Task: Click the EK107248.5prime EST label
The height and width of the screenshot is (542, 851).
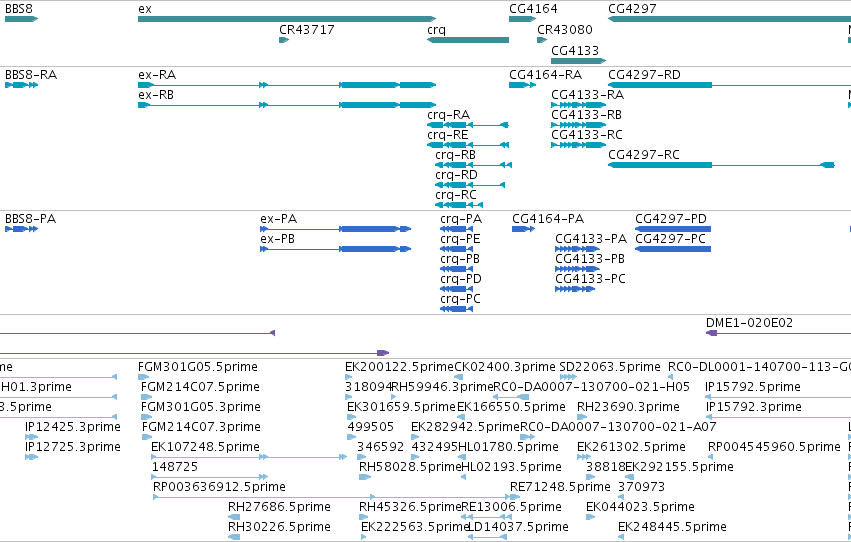Action: [206, 448]
